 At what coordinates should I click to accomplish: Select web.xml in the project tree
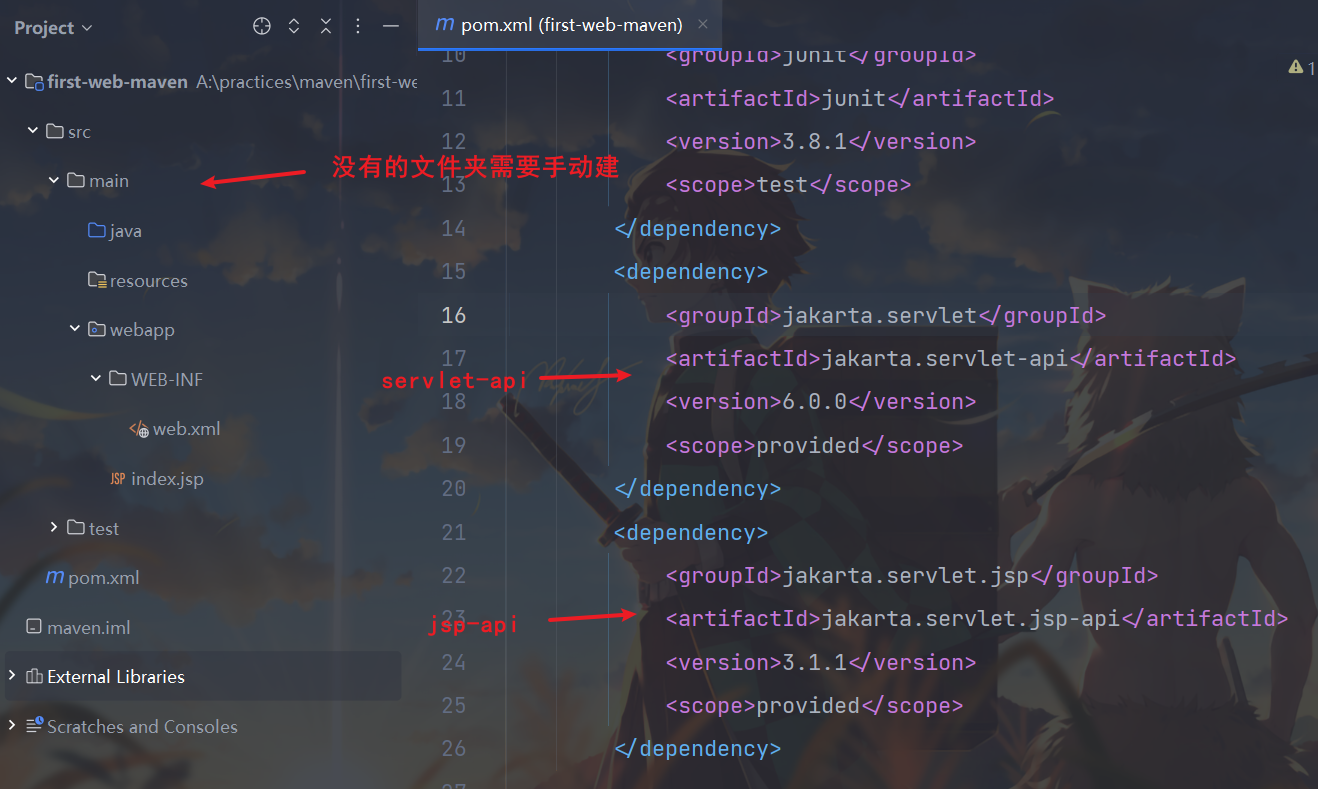tap(186, 429)
